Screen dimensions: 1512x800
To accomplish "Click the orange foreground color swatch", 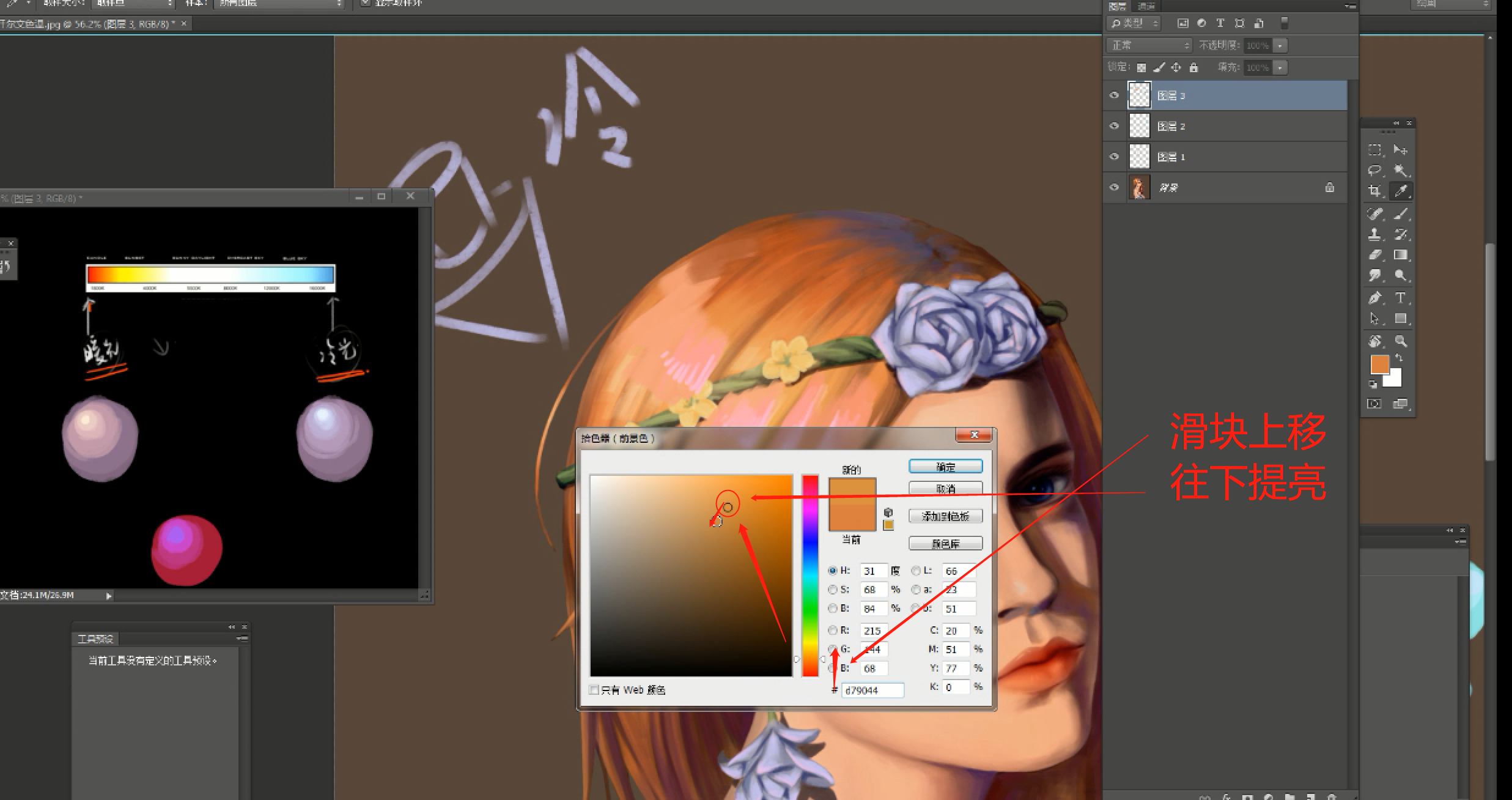I will (x=1379, y=364).
